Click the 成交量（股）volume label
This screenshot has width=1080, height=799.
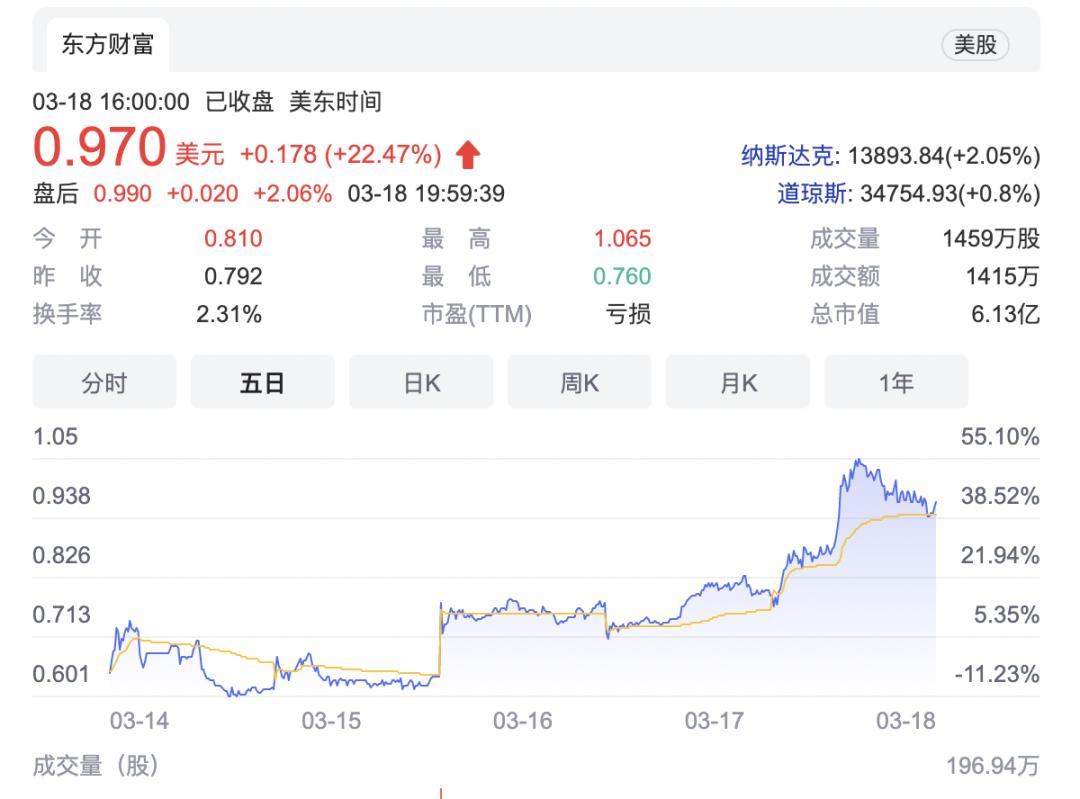click(x=96, y=767)
